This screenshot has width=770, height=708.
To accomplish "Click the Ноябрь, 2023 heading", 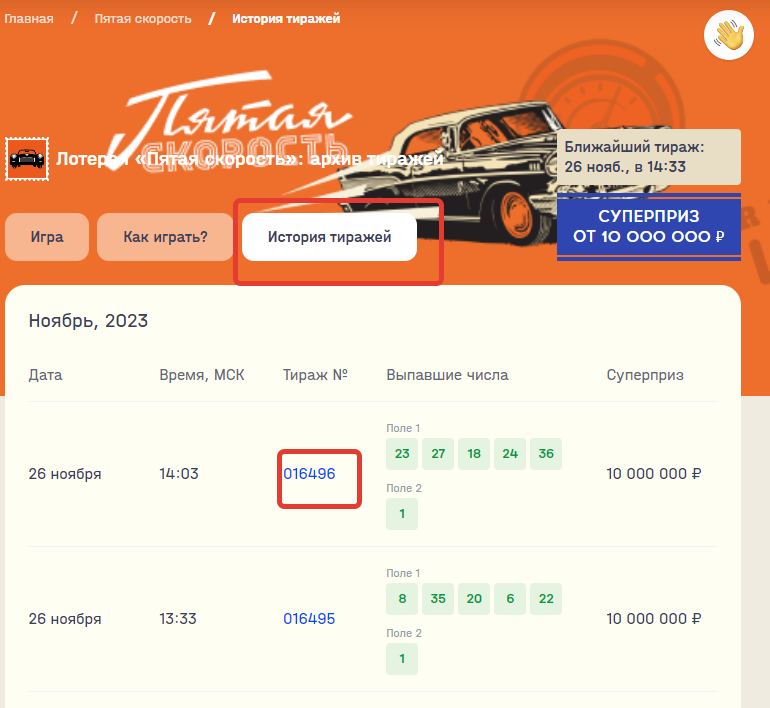I will pos(88,321).
